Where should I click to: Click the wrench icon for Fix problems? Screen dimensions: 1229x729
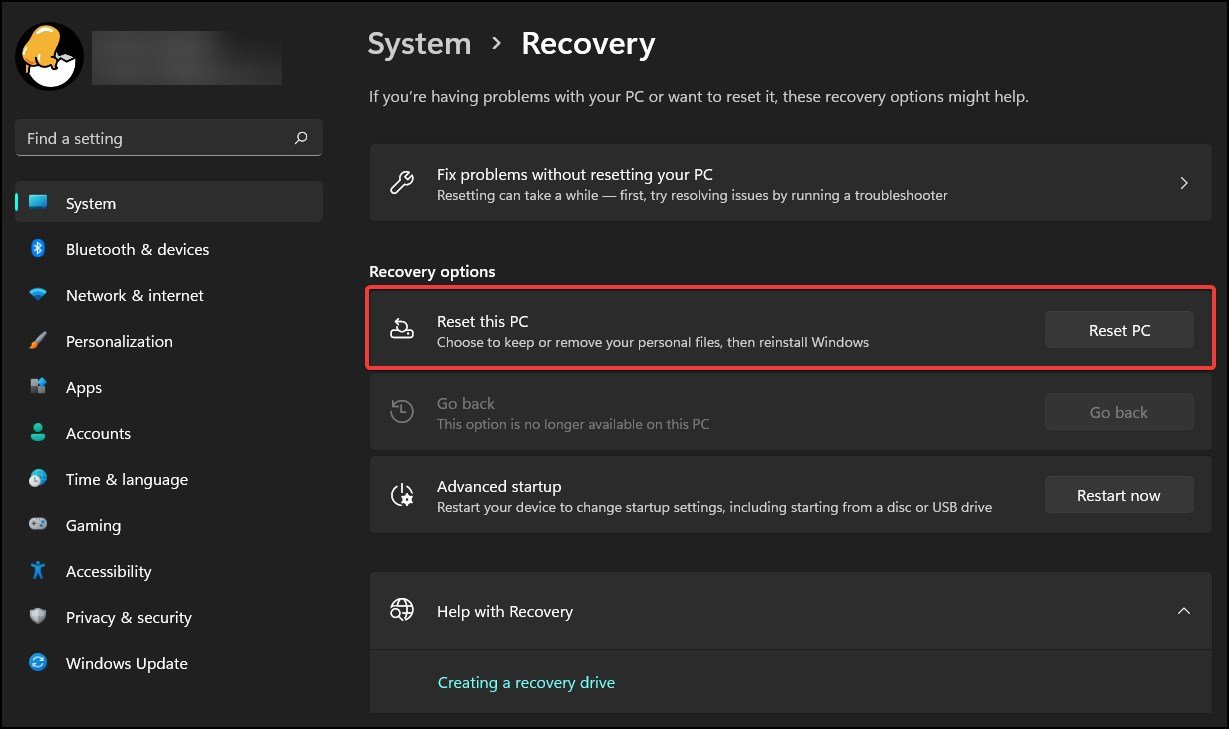pyautogui.click(x=401, y=184)
